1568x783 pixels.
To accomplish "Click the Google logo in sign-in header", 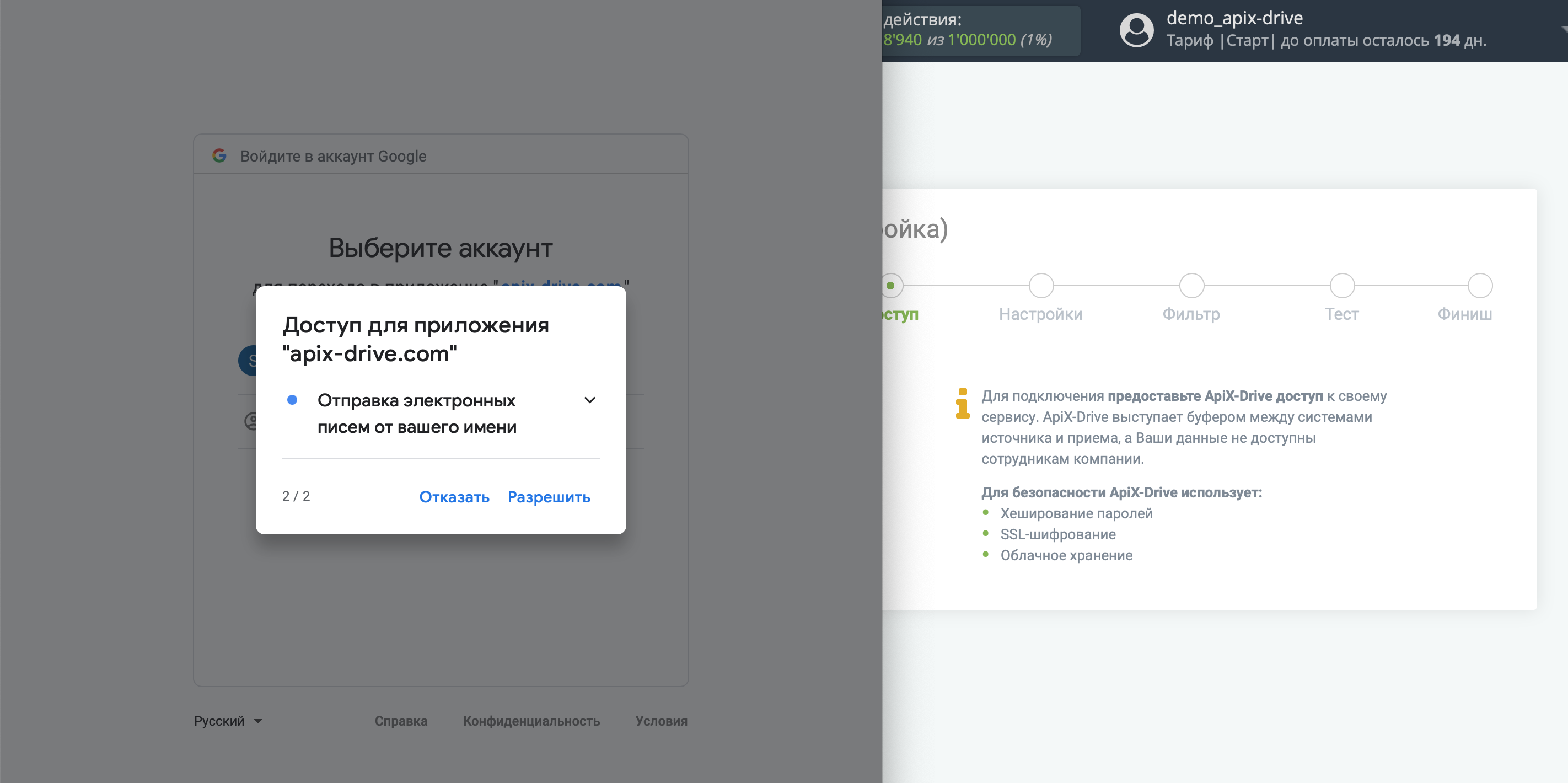I will tap(219, 156).
